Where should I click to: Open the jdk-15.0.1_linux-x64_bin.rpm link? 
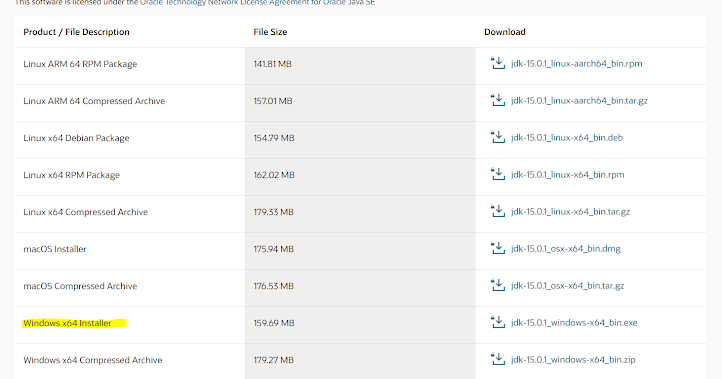pos(568,175)
